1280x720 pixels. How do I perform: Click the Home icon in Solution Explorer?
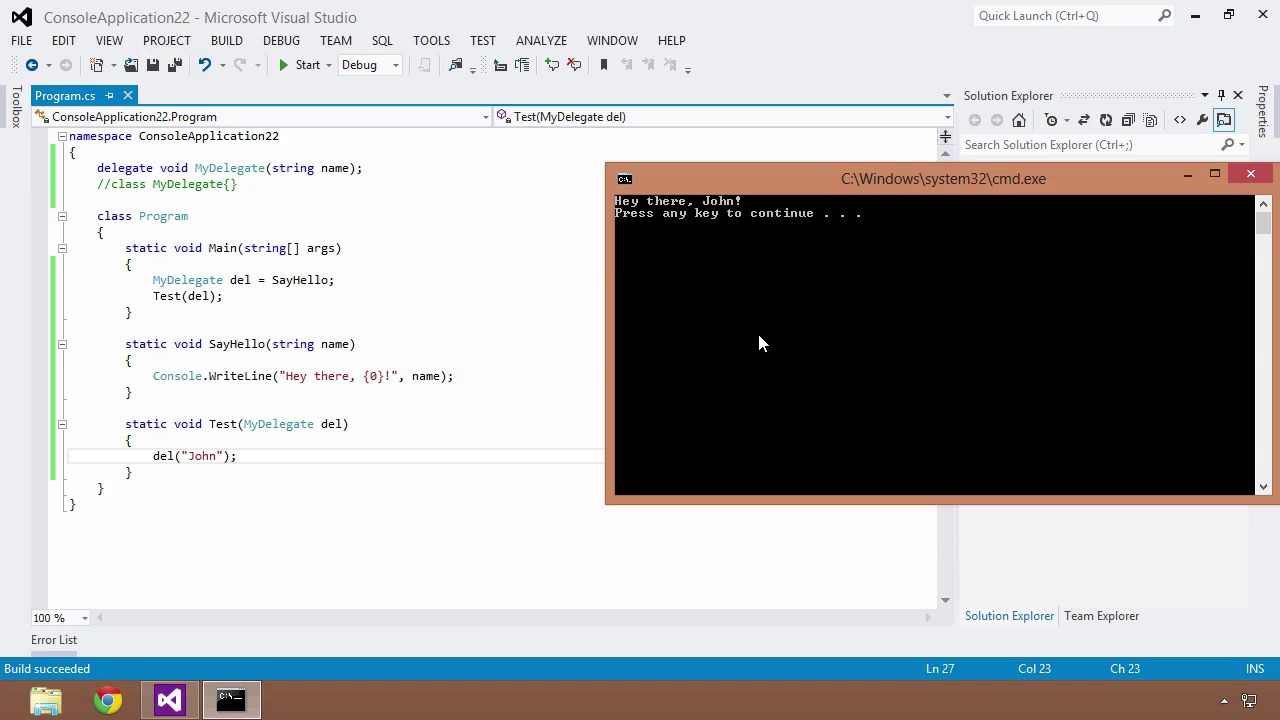(1018, 120)
